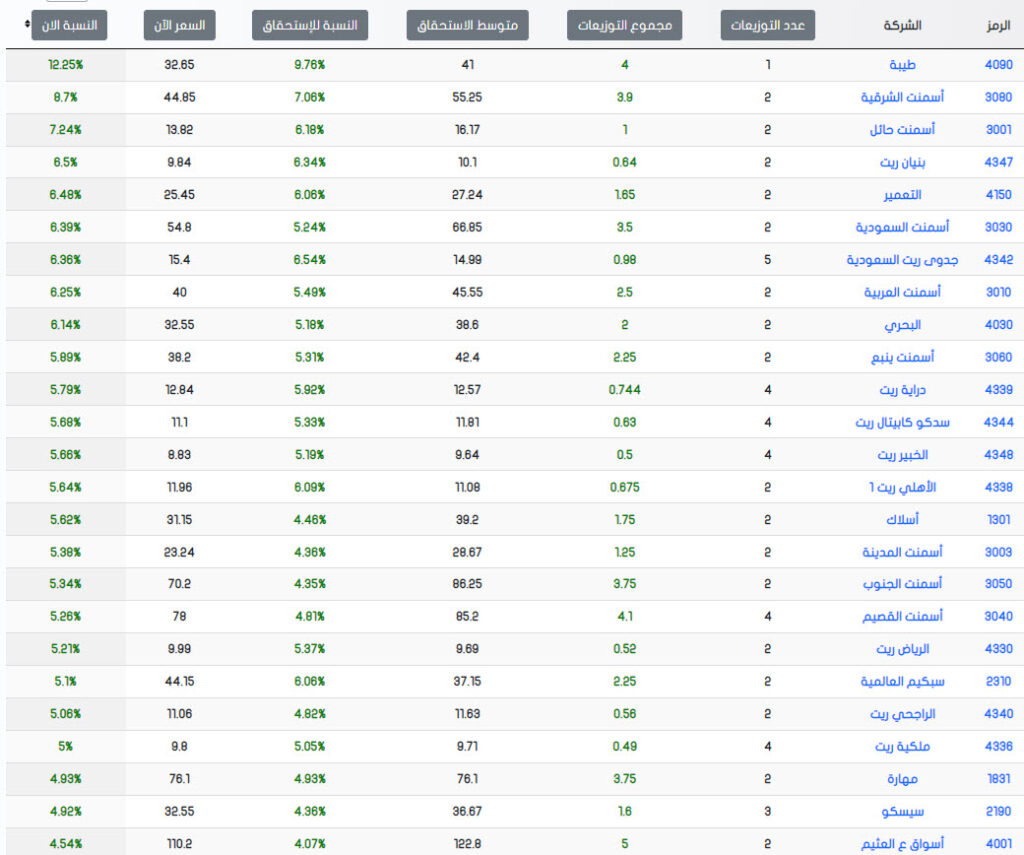Image resolution: width=1024 pixels, height=855 pixels.
Task: Open symbol link 4347
Action: coord(999,162)
